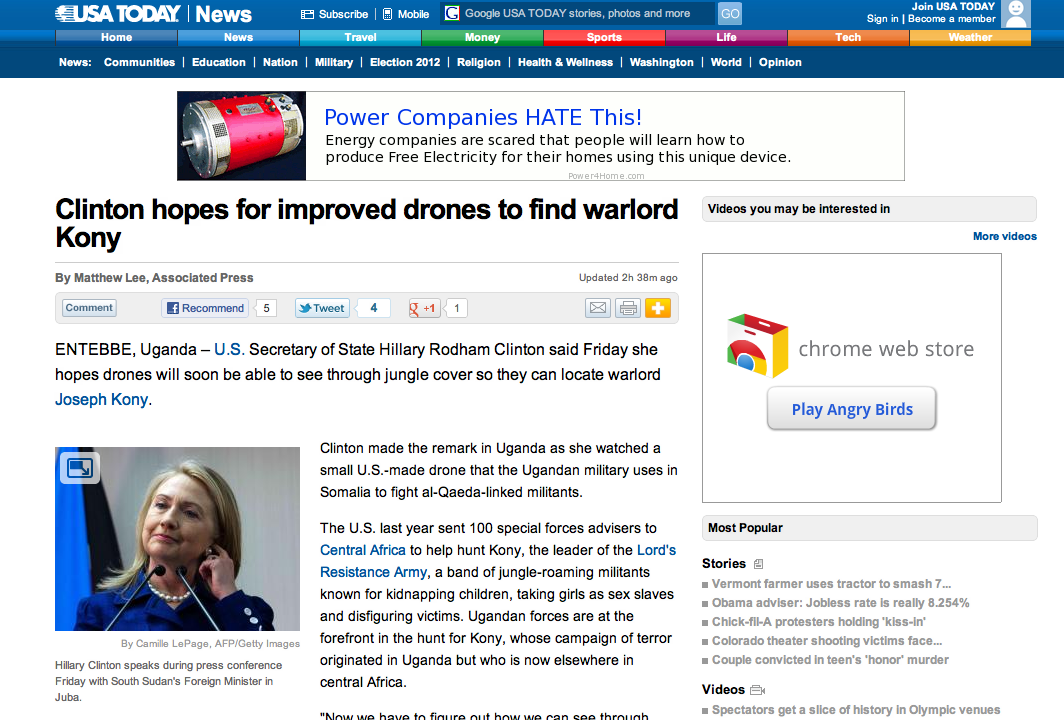Screen dimensions: 1064x720
Task: Click the Chrome Web Store bag icon
Action: pyautogui.click(x=757, y=345)
